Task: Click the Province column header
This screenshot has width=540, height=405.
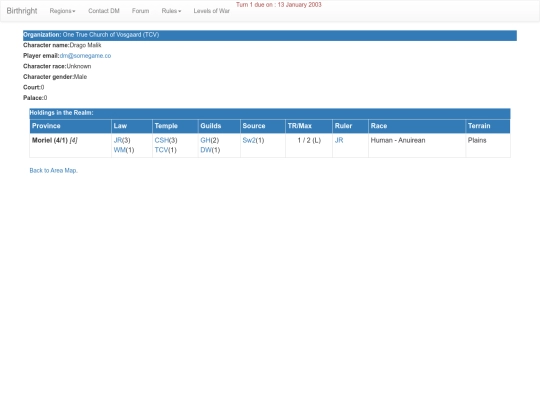Action: 71,126
